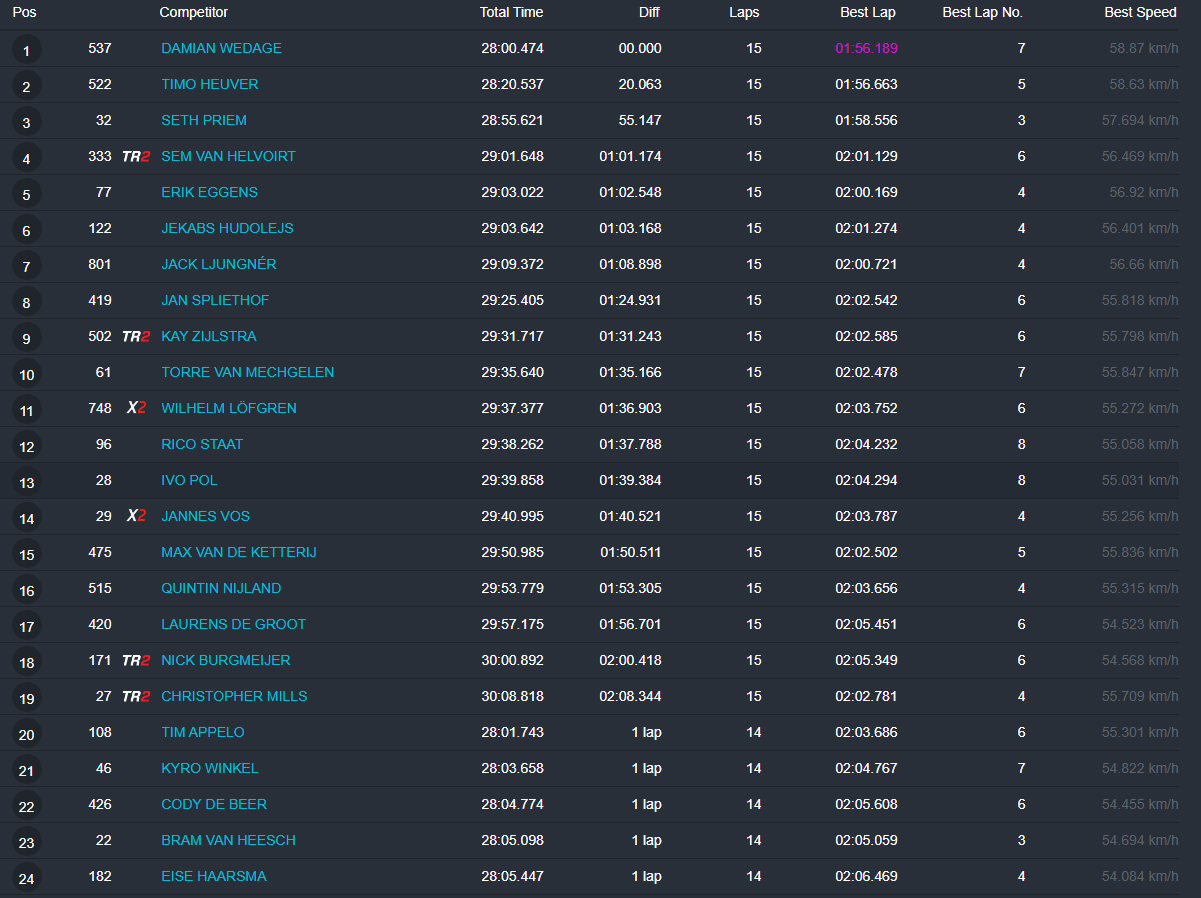Click the X2 icon next to Jannes Vos
1201x898 pixels.
(x=136, y=516)
